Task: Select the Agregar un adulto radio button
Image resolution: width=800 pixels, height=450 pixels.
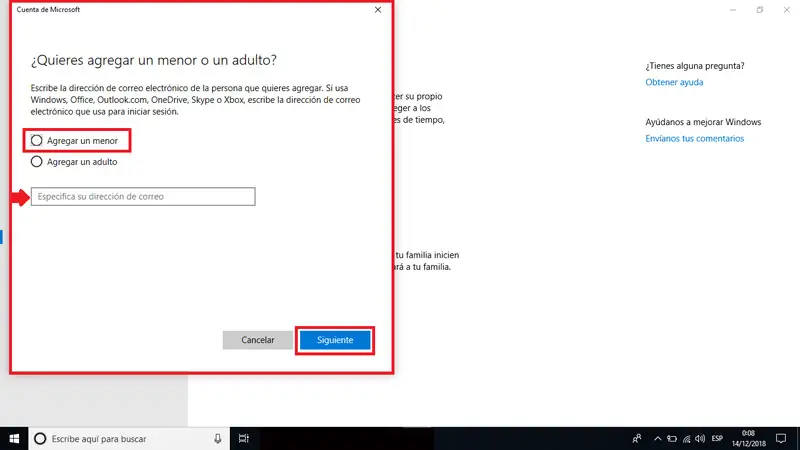Action: (36, 162)
